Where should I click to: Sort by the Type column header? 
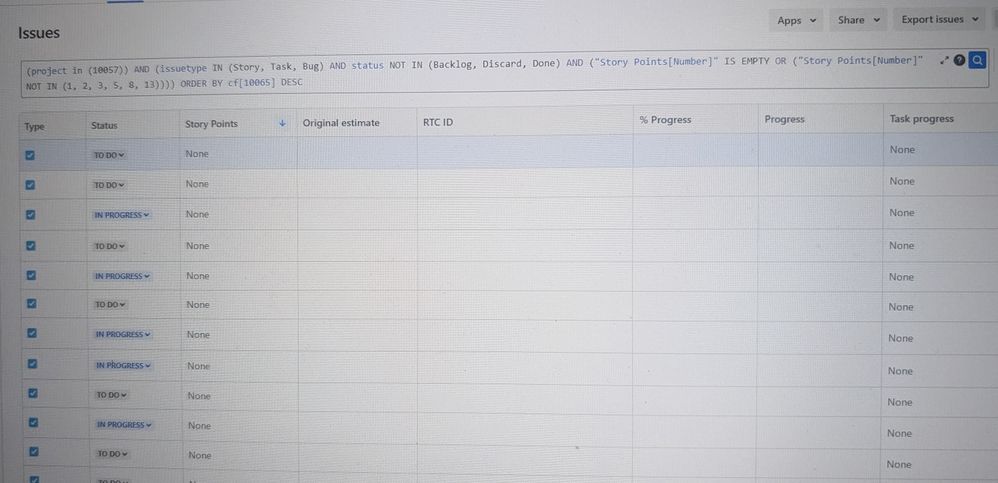tap(34, 127)
